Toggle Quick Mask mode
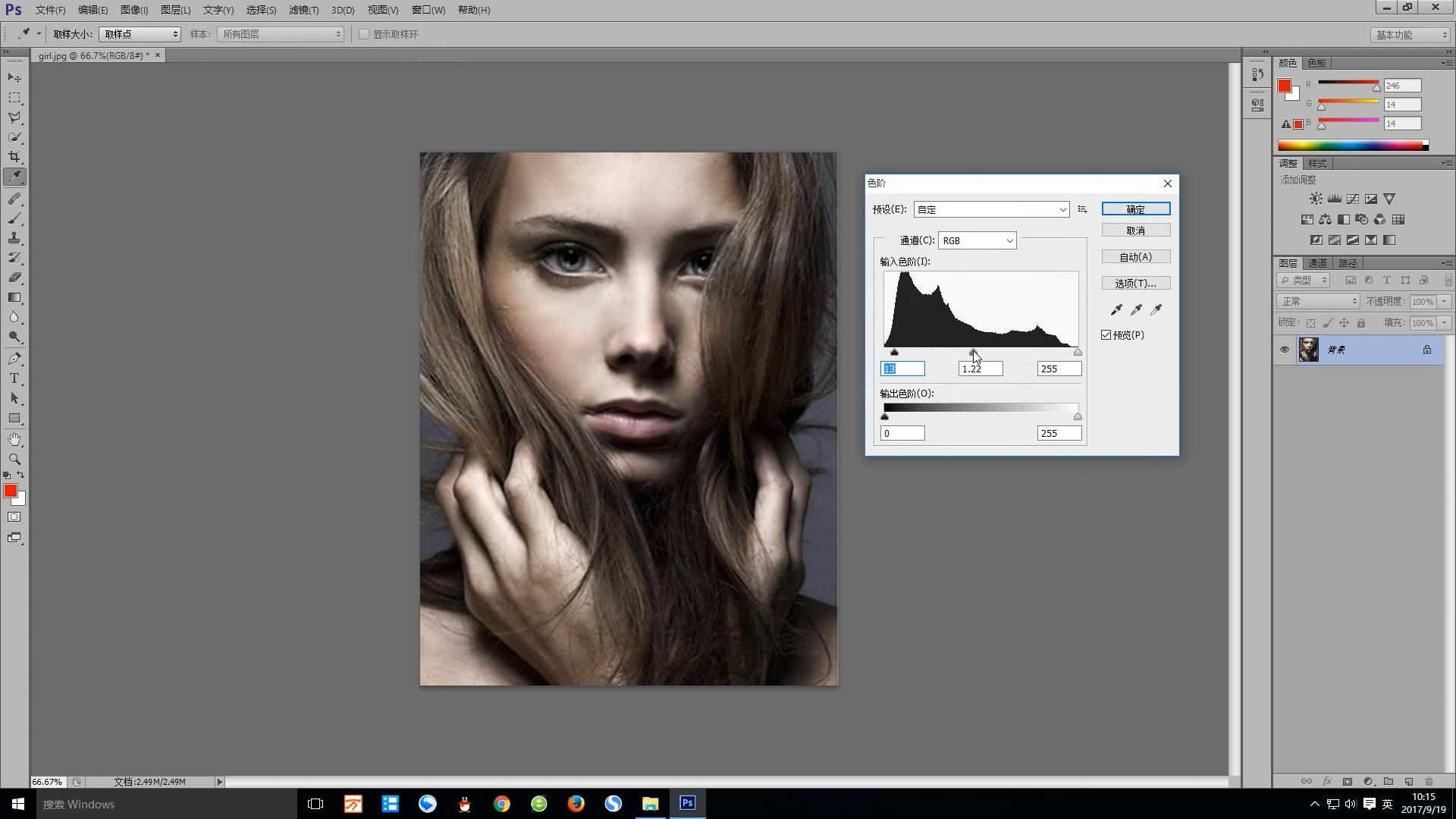 14,517
